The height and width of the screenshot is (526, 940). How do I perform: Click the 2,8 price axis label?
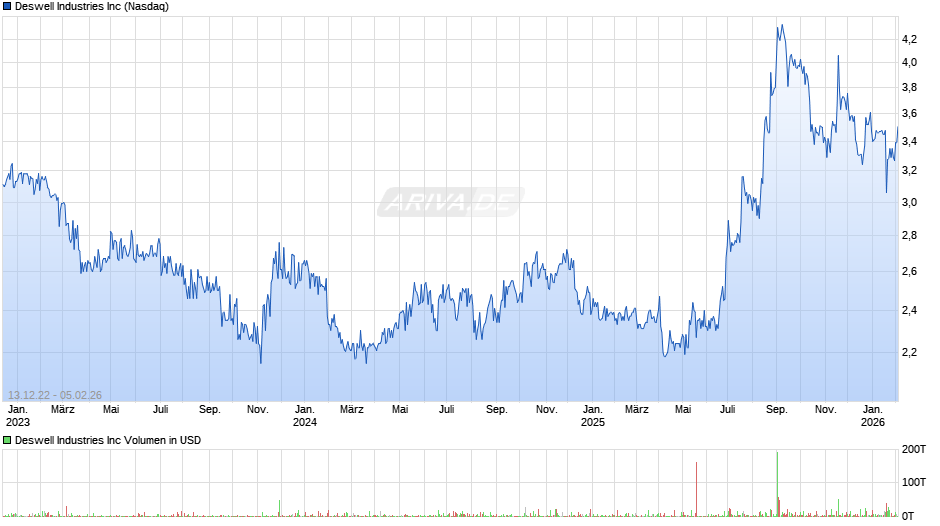click(909, 235)
